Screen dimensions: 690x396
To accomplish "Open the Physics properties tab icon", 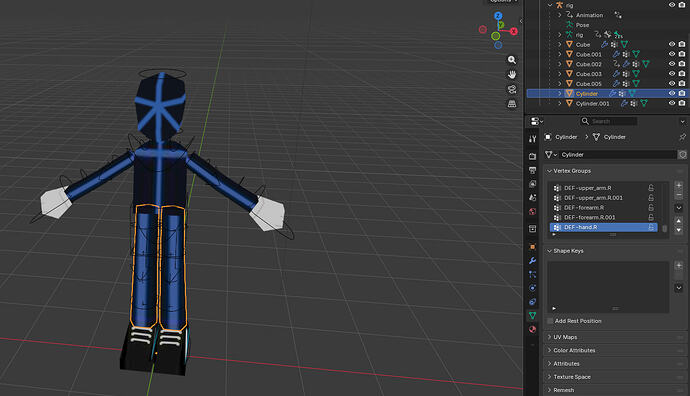I will pos(532,288).
